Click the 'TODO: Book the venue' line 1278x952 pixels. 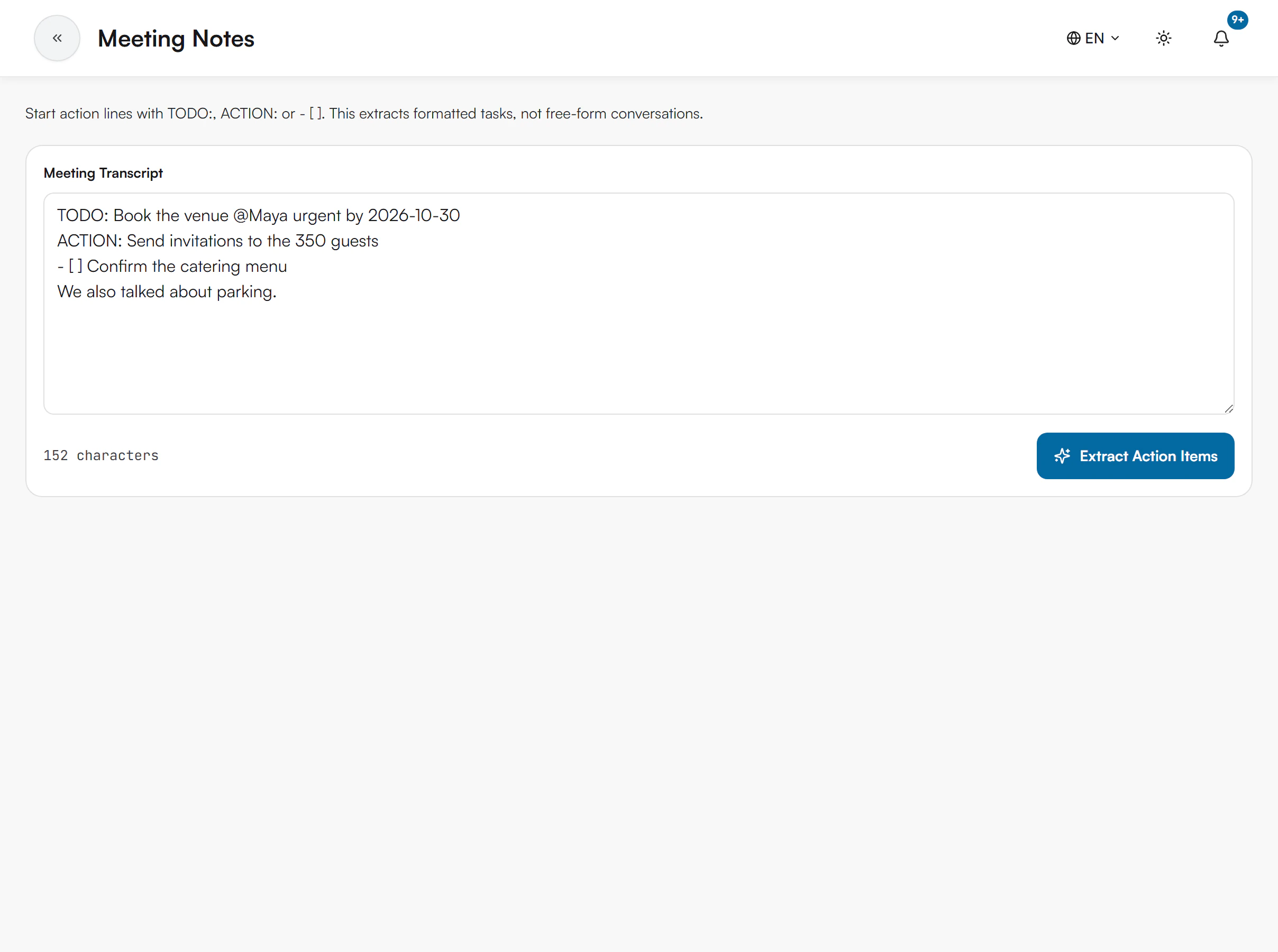pyautogui.click(x=258, y=216)
